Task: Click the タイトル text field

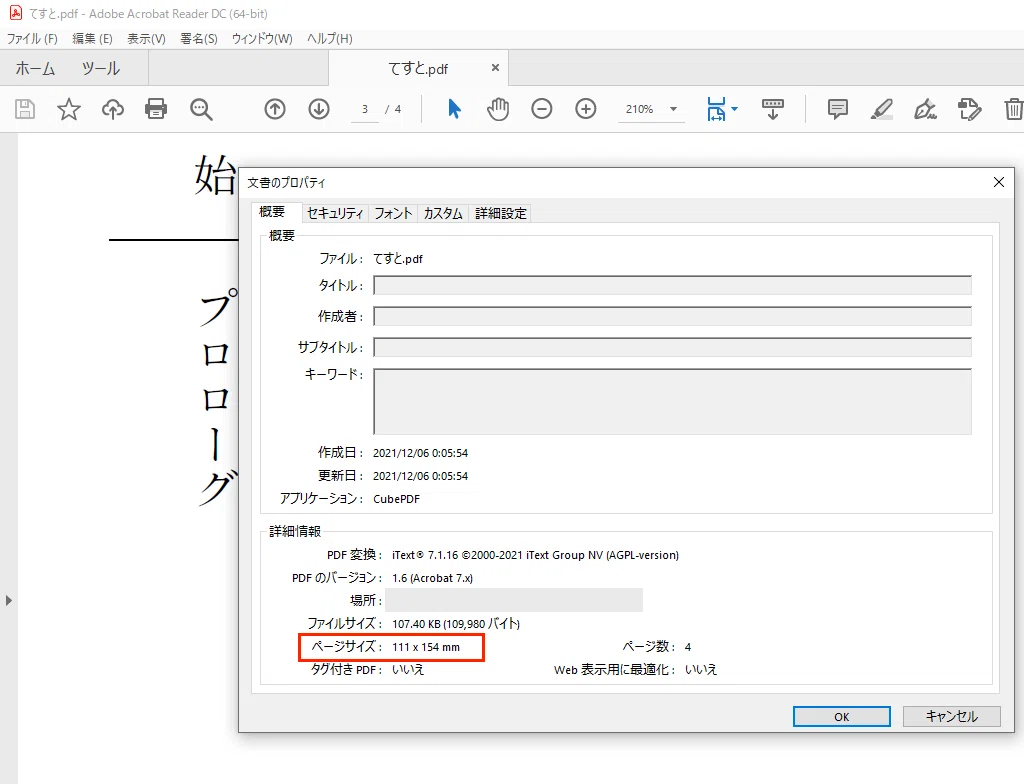Action: (672, 286)
